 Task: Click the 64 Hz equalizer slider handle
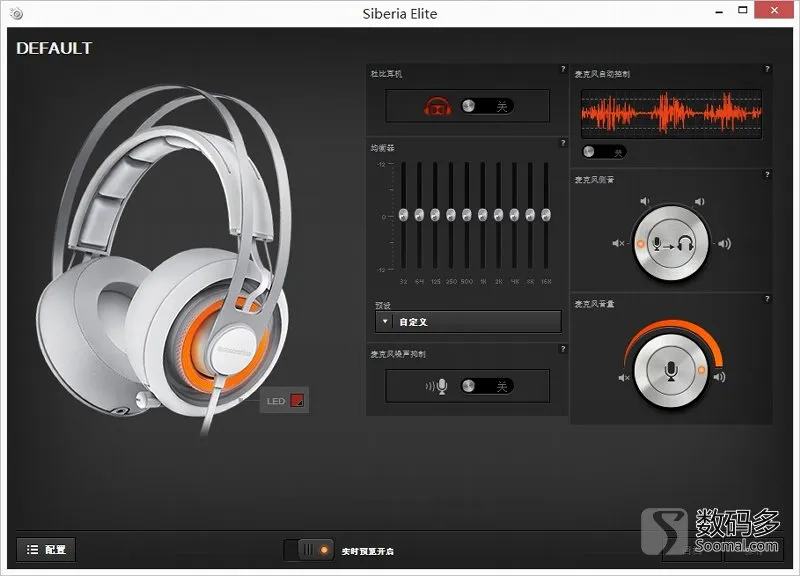[x=419, y=215]
